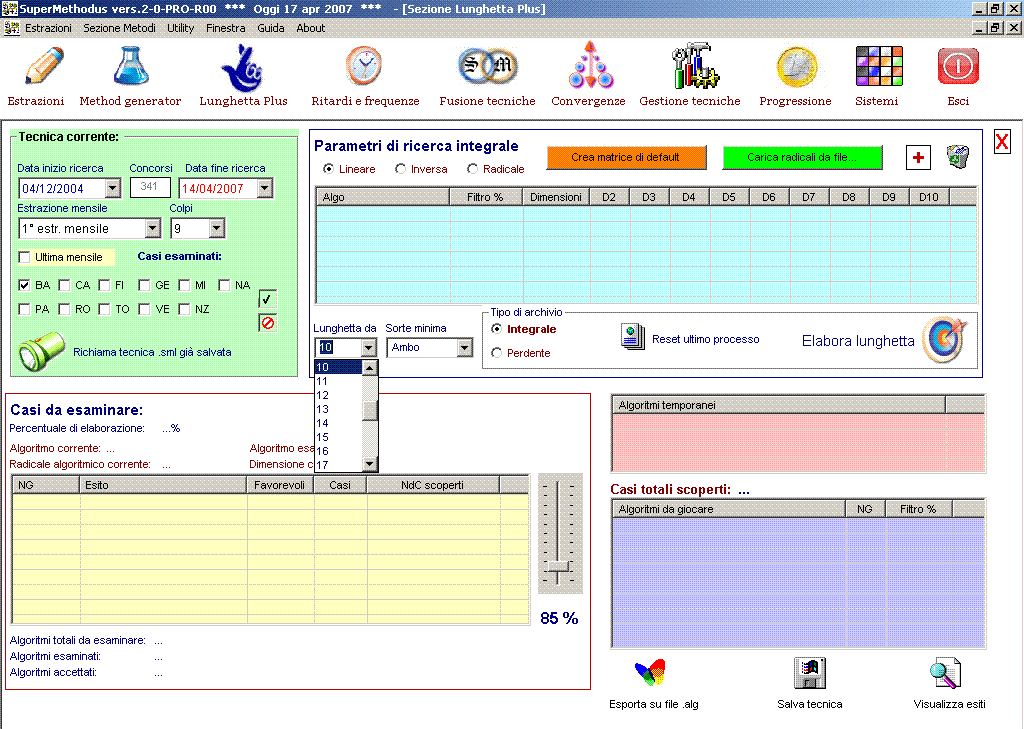Open the Sezione Metodi menu
This screenshot has height=729, width=1024.
pyautogui.click(x=120, y=28)
